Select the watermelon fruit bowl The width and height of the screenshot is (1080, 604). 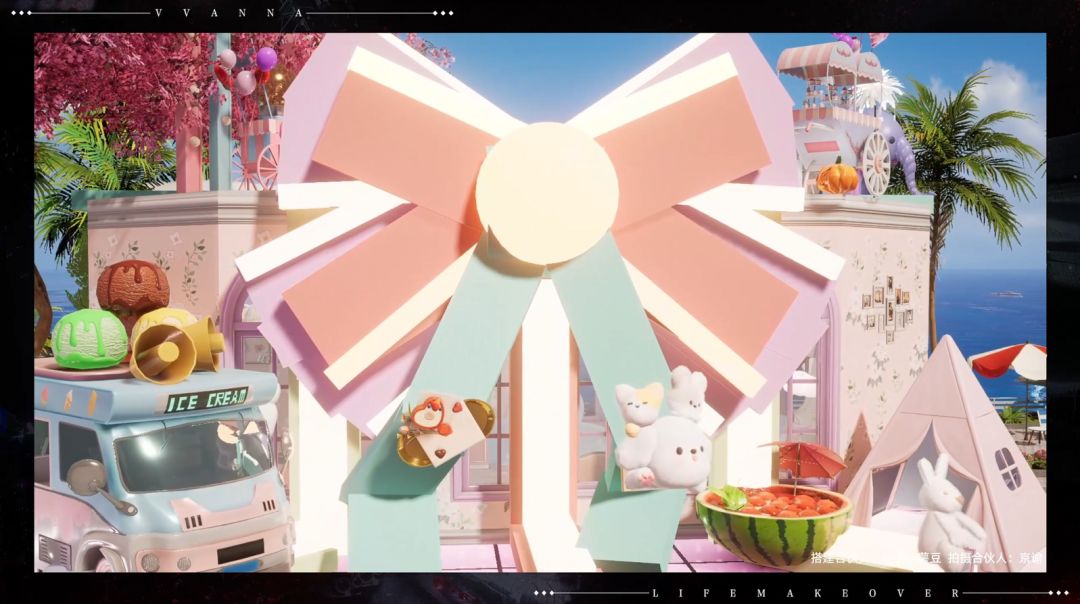(773, 523)
